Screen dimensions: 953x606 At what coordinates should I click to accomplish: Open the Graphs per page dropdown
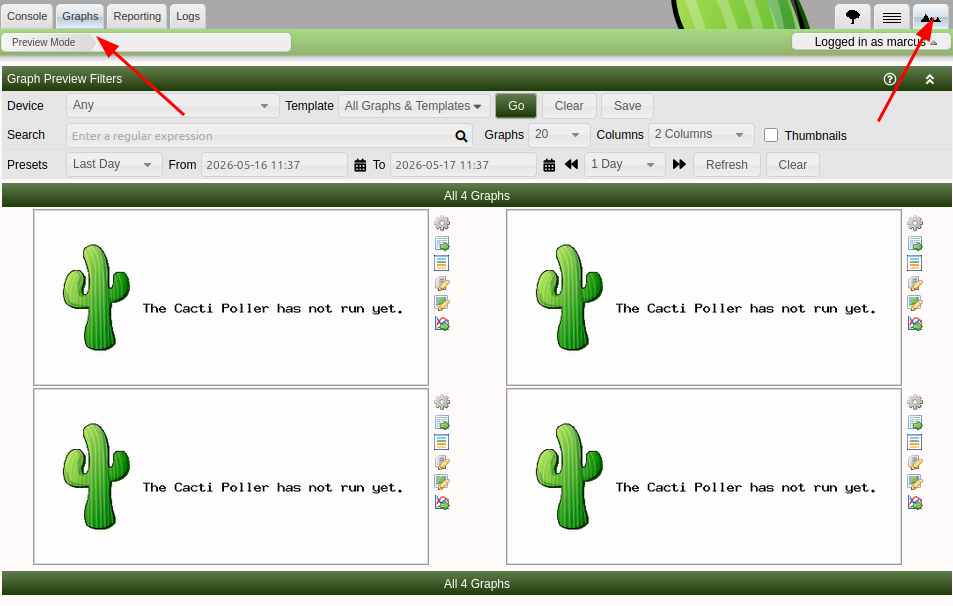click(x=559, y=134)
